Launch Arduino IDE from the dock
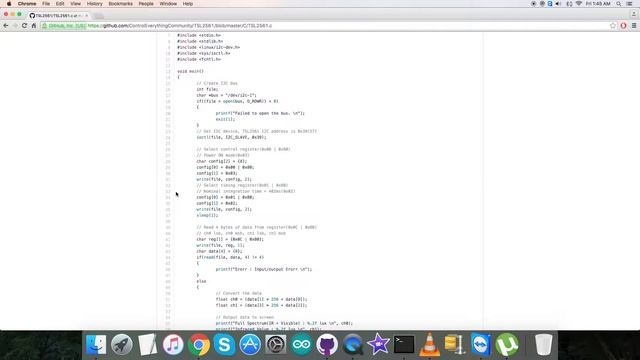 (x=301, y=344)
